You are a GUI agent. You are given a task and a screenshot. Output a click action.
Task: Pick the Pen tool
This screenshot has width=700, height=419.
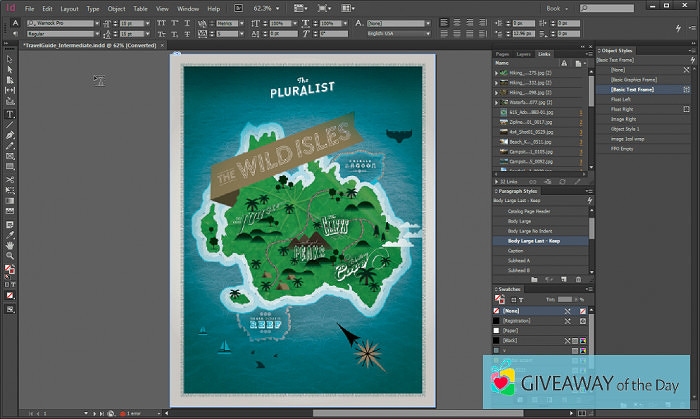pyautogui.click(x=10, y=135)
